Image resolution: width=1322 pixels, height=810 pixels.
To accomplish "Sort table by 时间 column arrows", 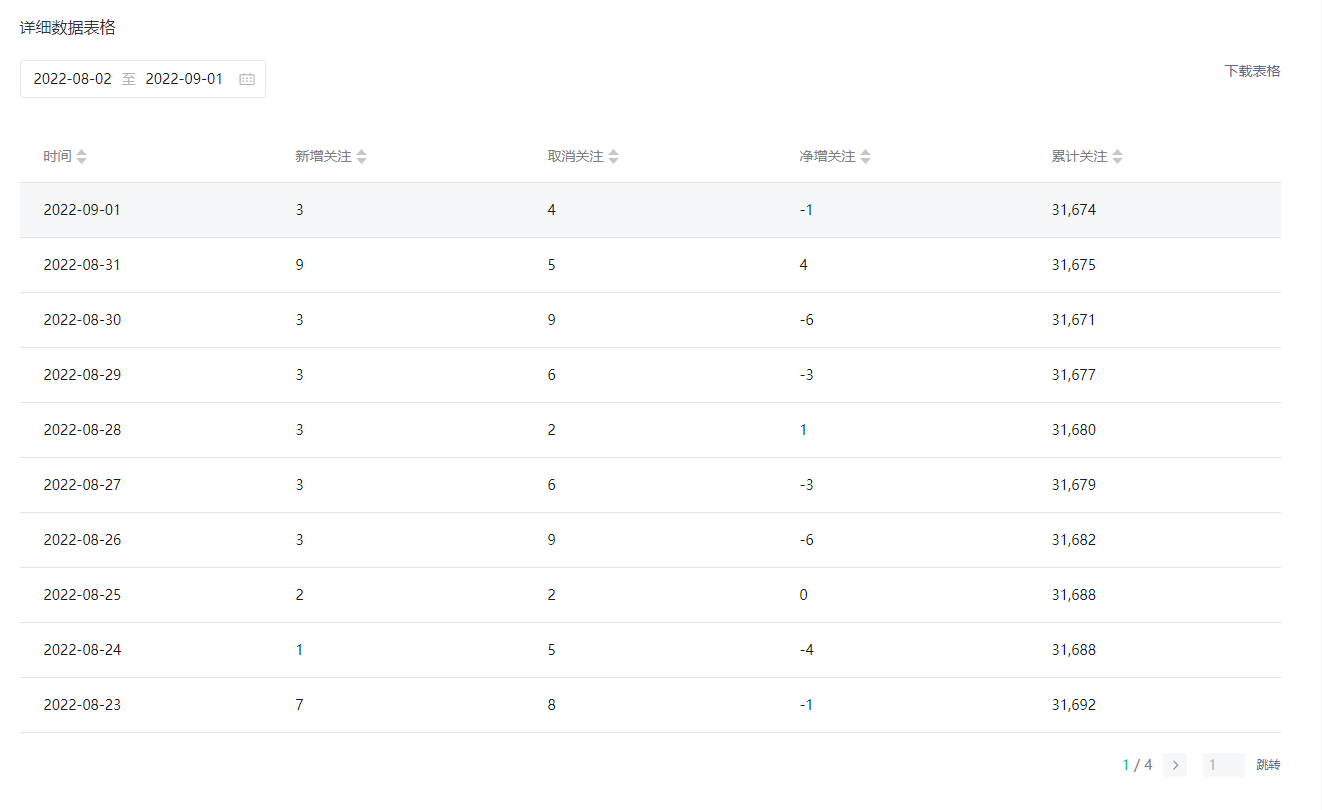I will tap(82, 157).
